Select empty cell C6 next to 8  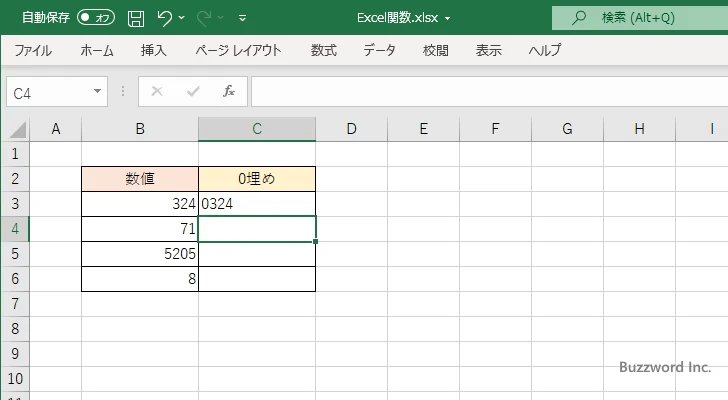pos(257,279)
